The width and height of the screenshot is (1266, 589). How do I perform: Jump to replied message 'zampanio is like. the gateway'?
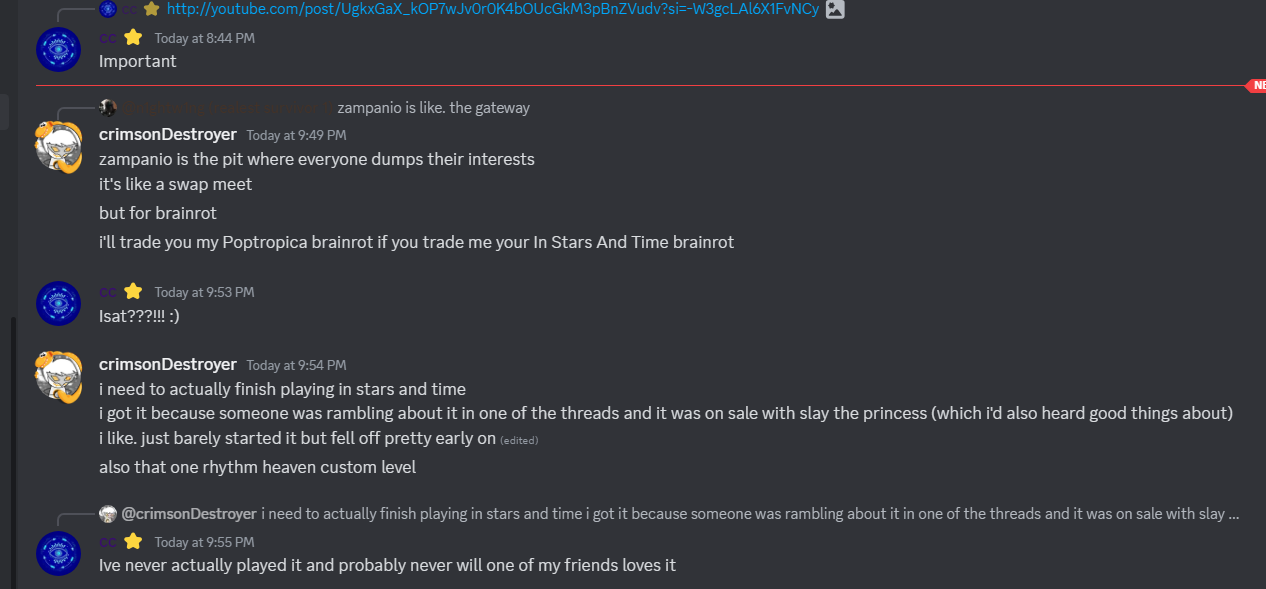tap(433, 108)
